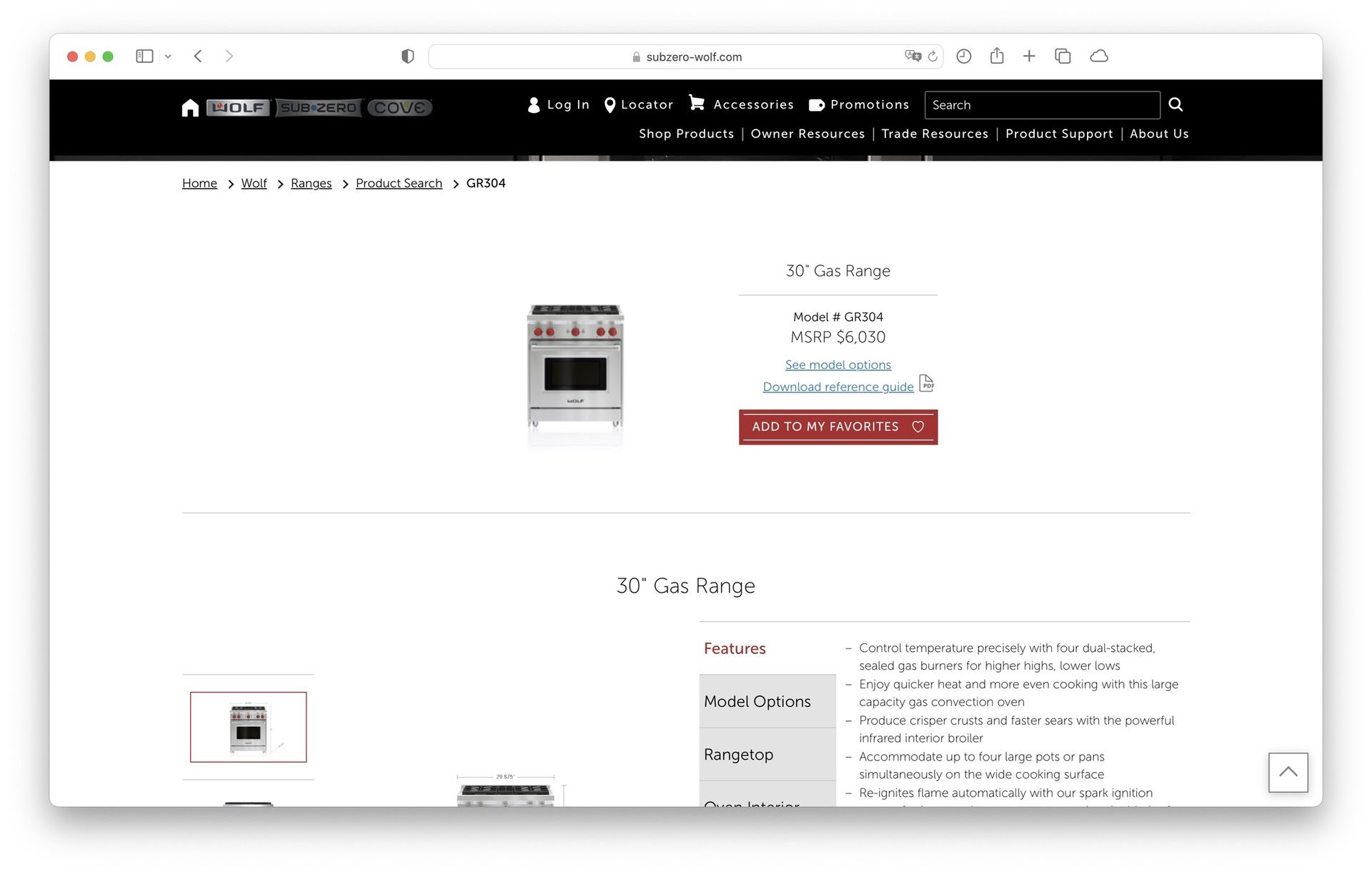The height and width of the screenshot is (872, 1372).
Task: Open Safari tab overview icon
Action: click(x=1063, y=56)
